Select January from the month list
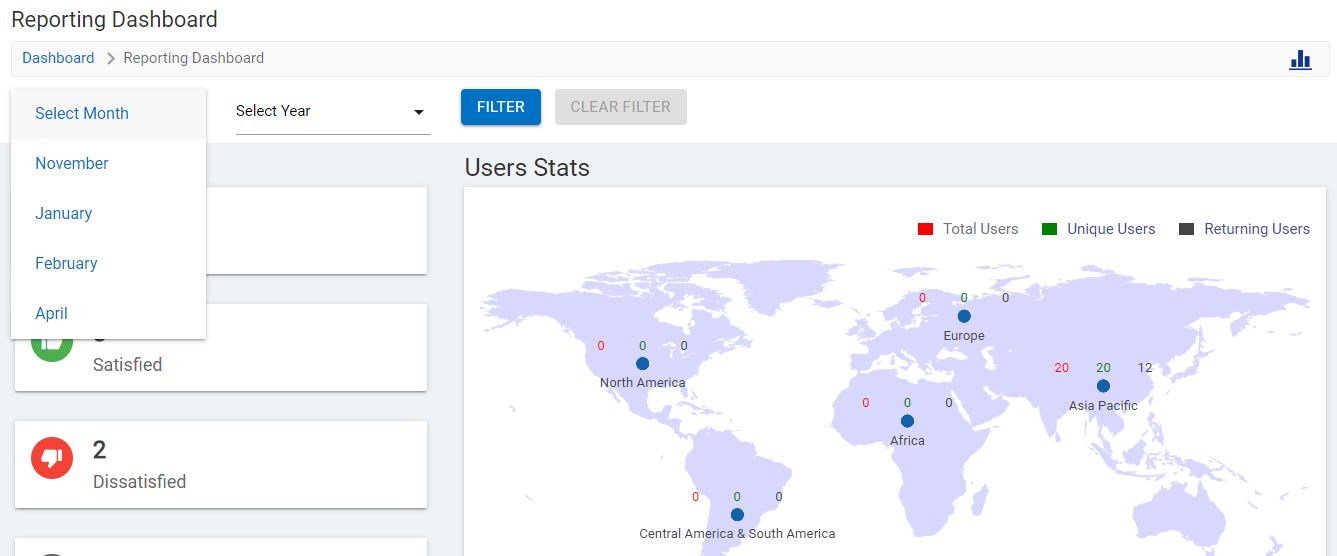This screenshot has width=1337, height=556. [108, 214]
